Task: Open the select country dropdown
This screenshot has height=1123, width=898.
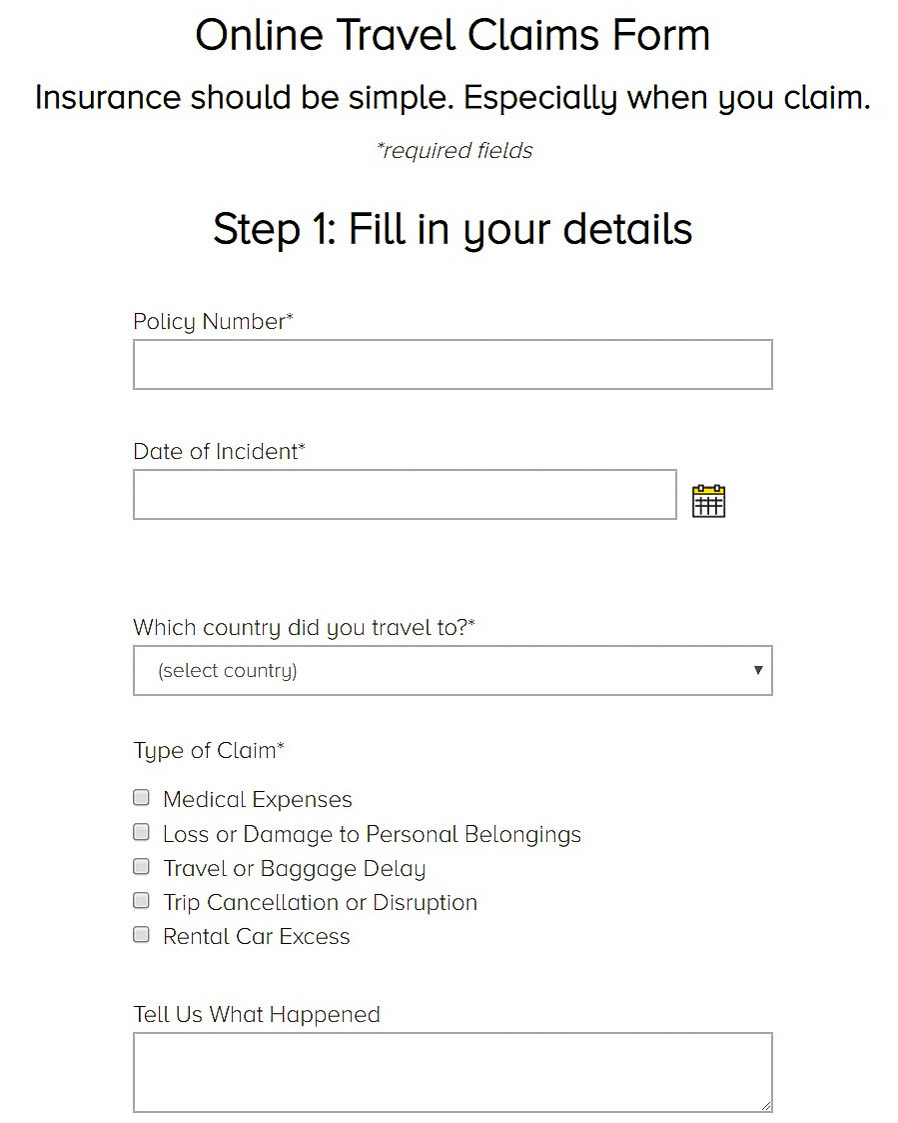Action: [x=453, y=670]
